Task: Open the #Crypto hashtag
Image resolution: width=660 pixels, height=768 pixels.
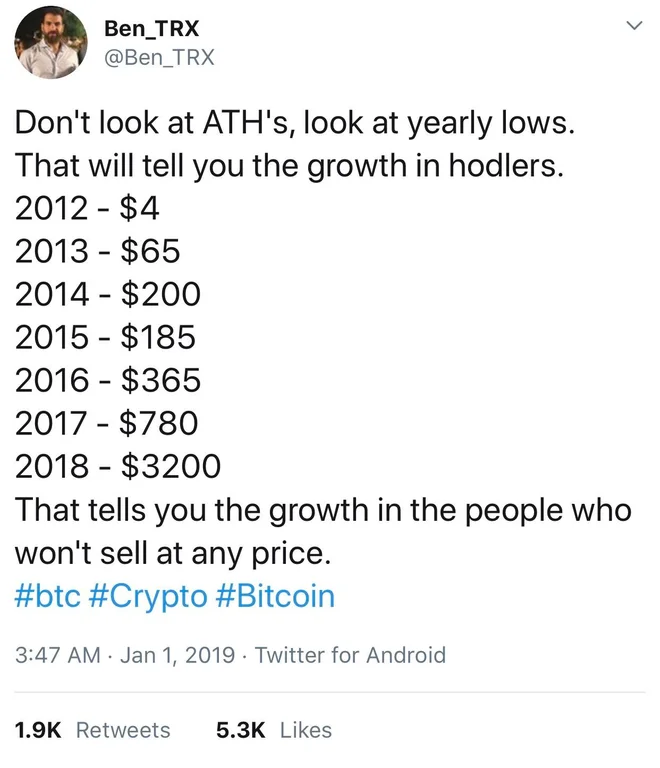Action: pyautogui.click(x=148, y=597)
